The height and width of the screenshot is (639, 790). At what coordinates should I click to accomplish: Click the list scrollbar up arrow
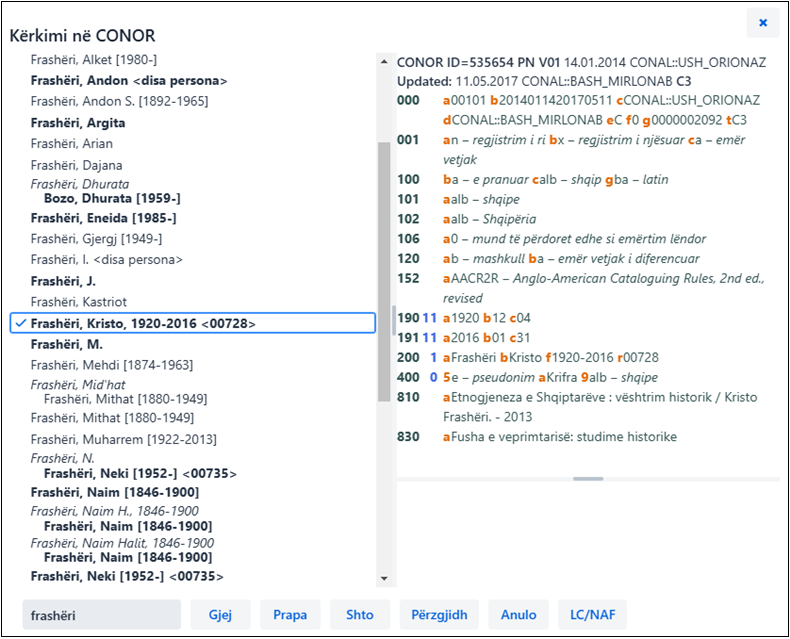point(384,61)
